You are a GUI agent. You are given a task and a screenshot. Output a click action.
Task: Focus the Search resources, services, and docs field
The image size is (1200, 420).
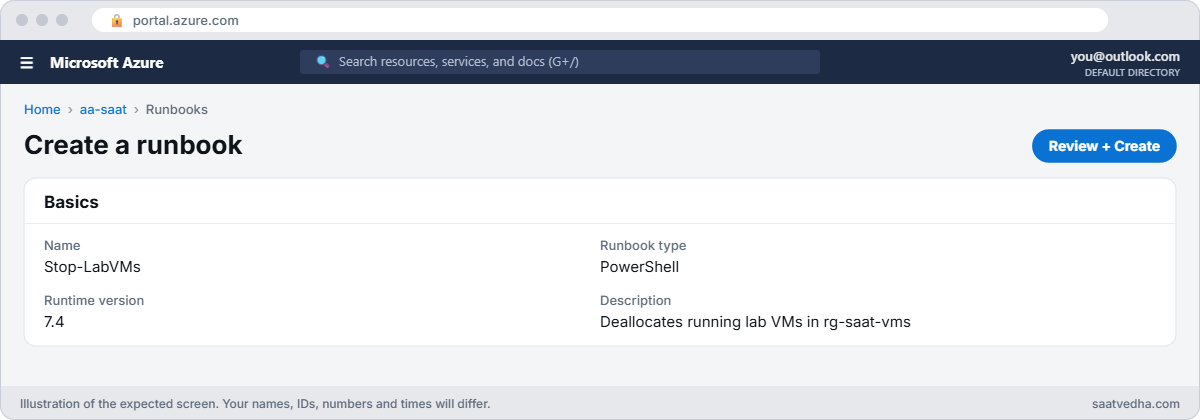pyautogui.click(x=560, y=62)
